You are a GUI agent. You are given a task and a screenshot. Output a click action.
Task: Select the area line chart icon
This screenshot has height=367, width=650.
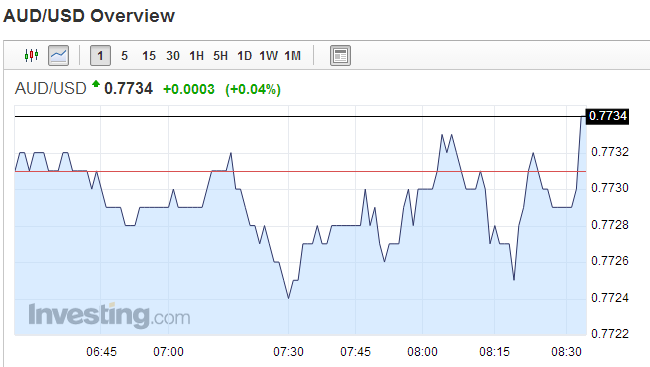coord(58,56)
